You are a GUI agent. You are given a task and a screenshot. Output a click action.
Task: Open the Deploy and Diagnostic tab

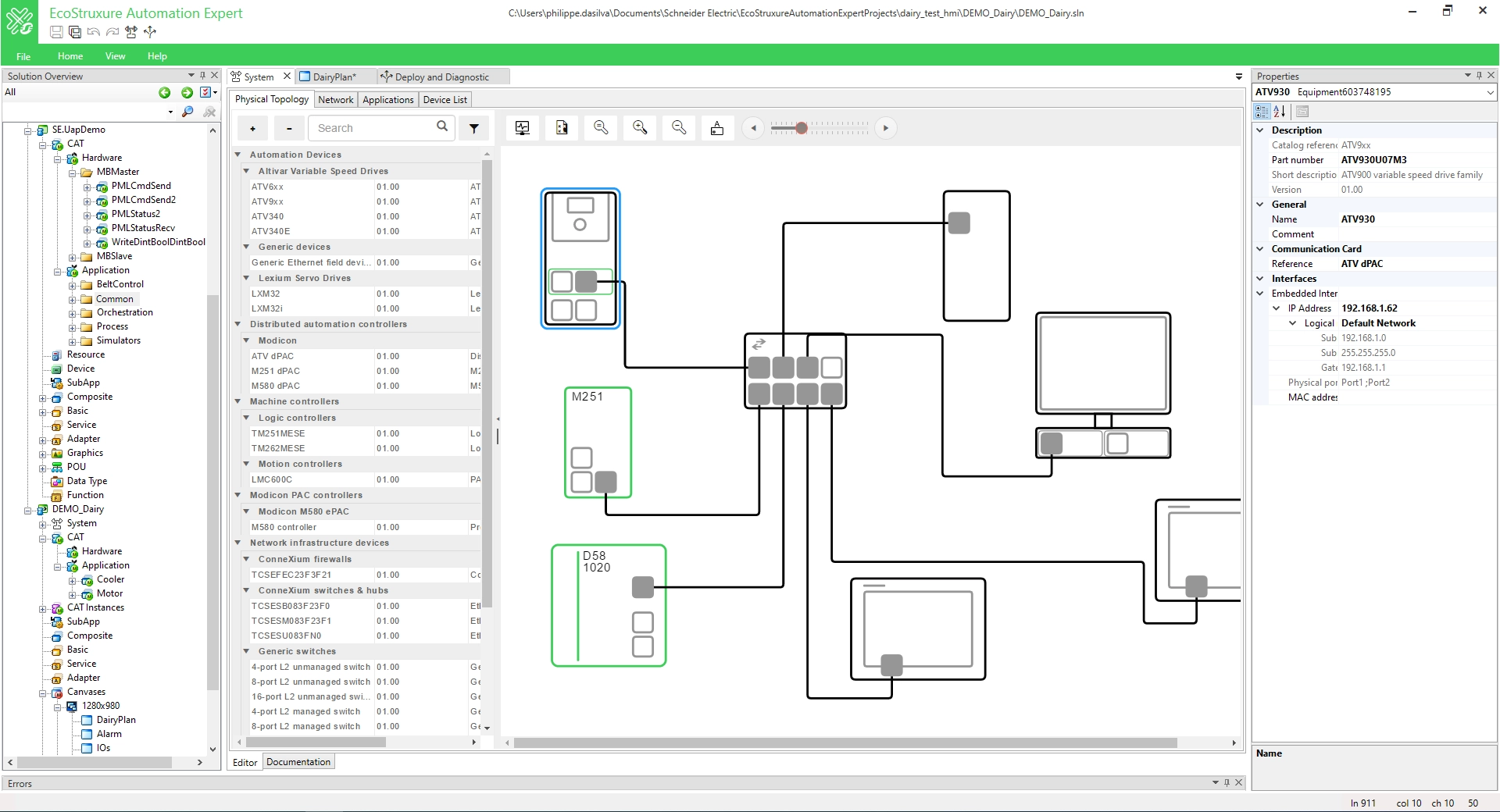click(441, 77)
